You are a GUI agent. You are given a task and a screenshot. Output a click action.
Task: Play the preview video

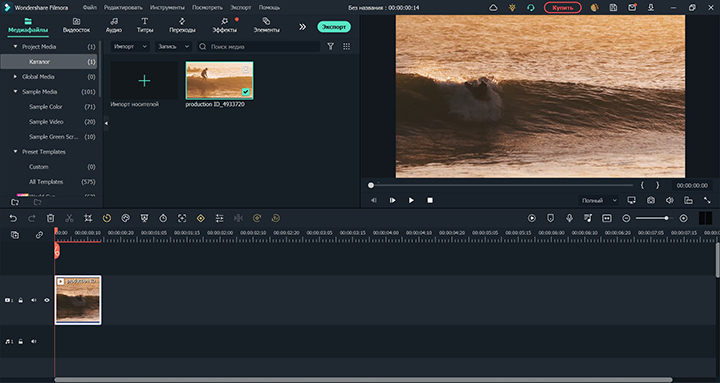[411, 200]
